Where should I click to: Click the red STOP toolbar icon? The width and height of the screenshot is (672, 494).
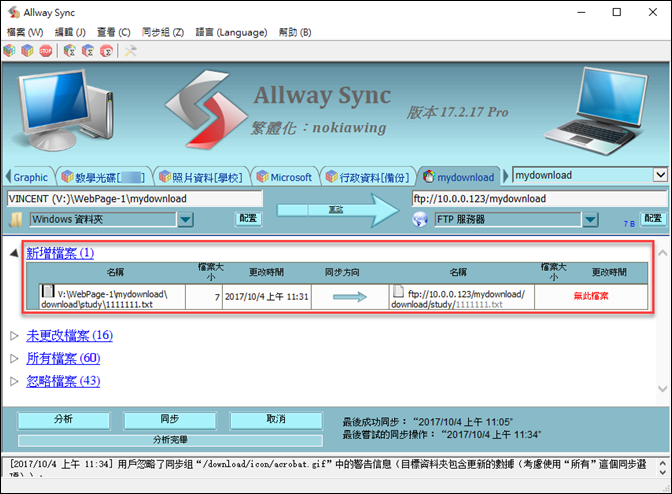[x=46, y=51]
